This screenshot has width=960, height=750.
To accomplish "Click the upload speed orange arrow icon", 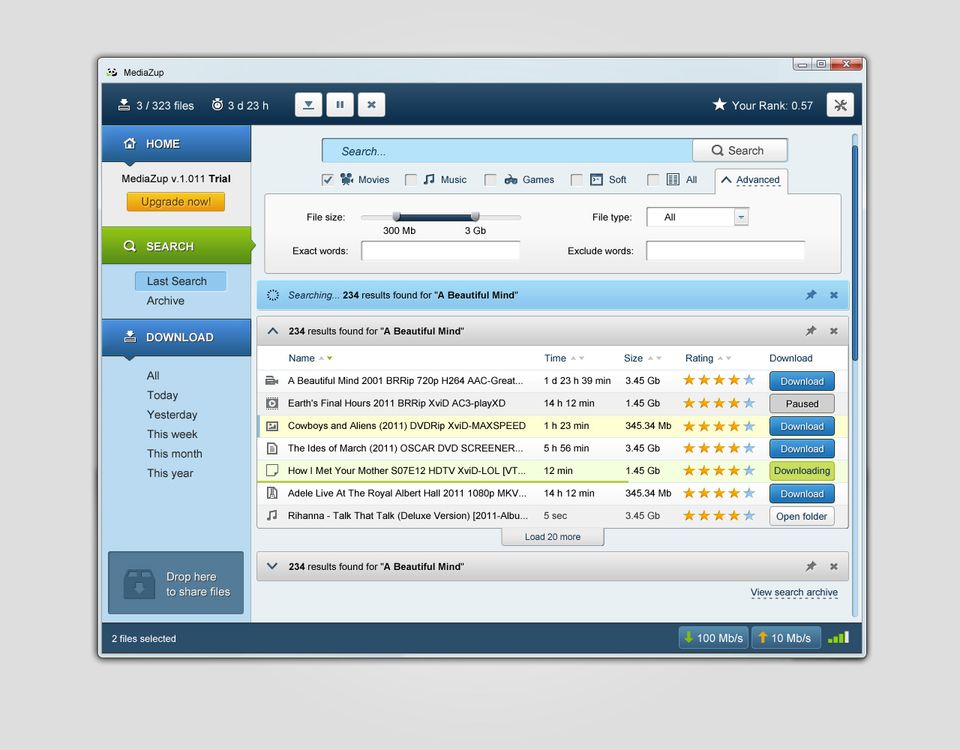I will [x=762, y=637].
